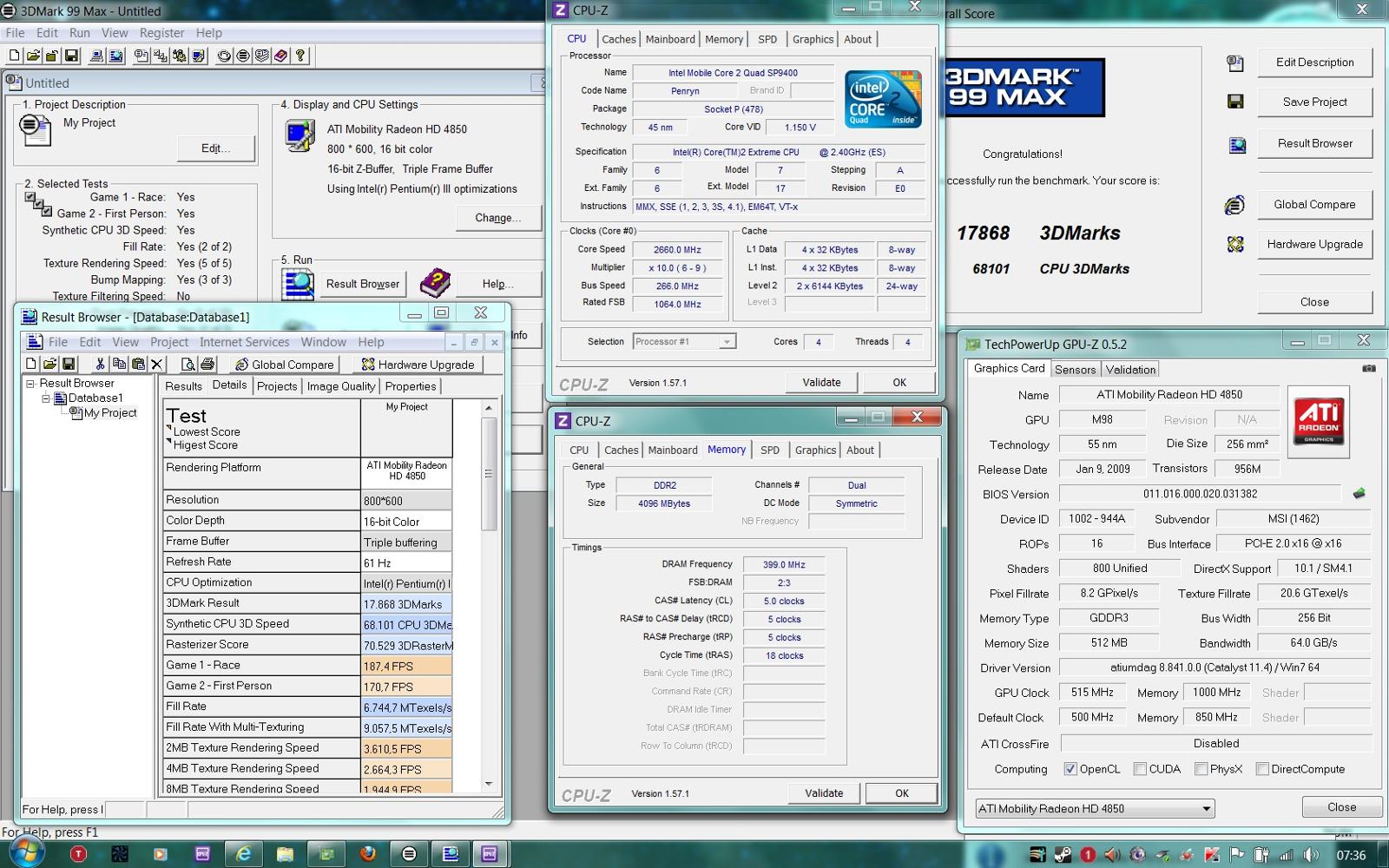Switch to Mainboard tab in upper CPU-Z window
Viewport: 1389px width, 868px height.
pyautogui.click(x=670, y=39)
